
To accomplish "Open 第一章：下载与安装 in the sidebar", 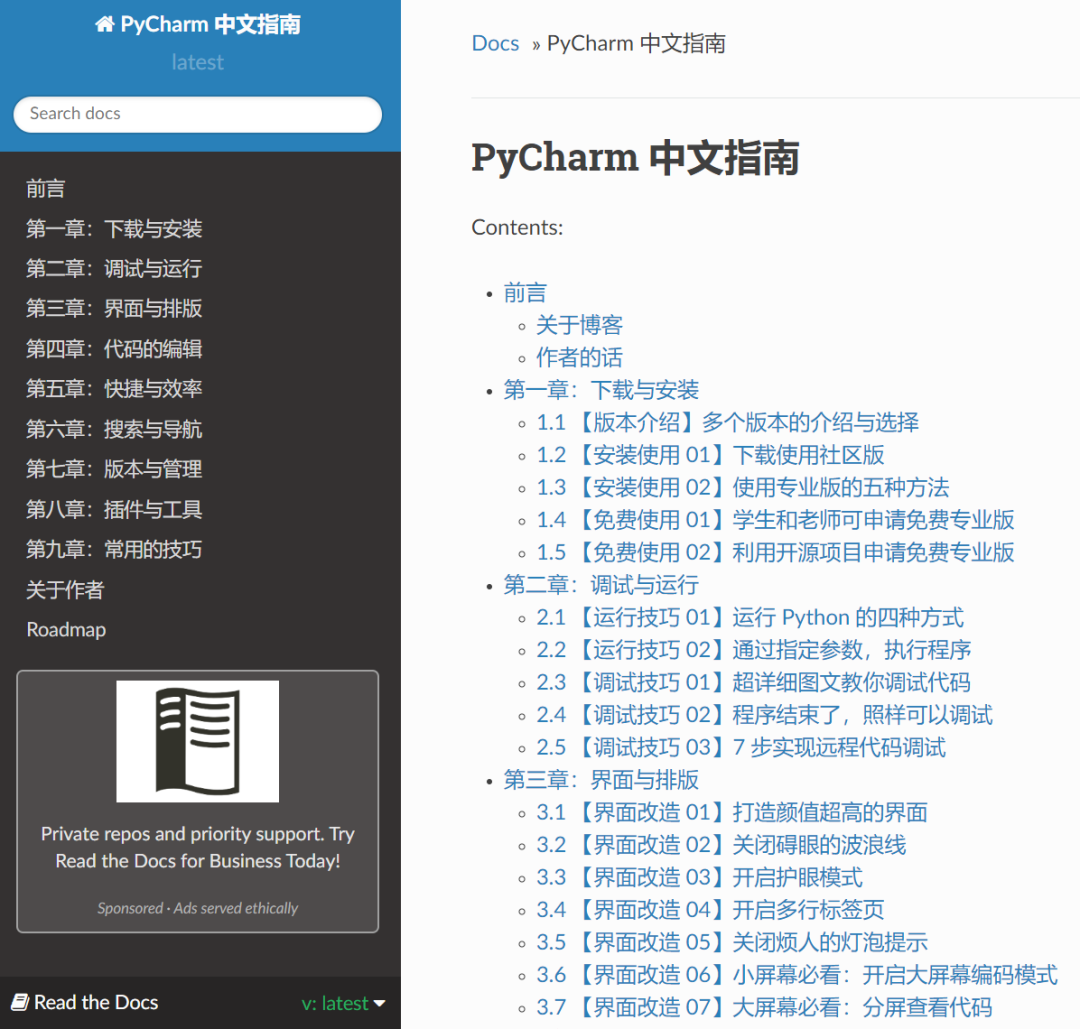I will [114, 228].
